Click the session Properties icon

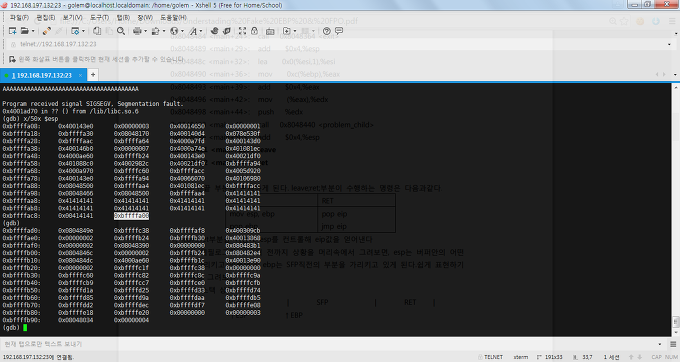click(75, 31)
